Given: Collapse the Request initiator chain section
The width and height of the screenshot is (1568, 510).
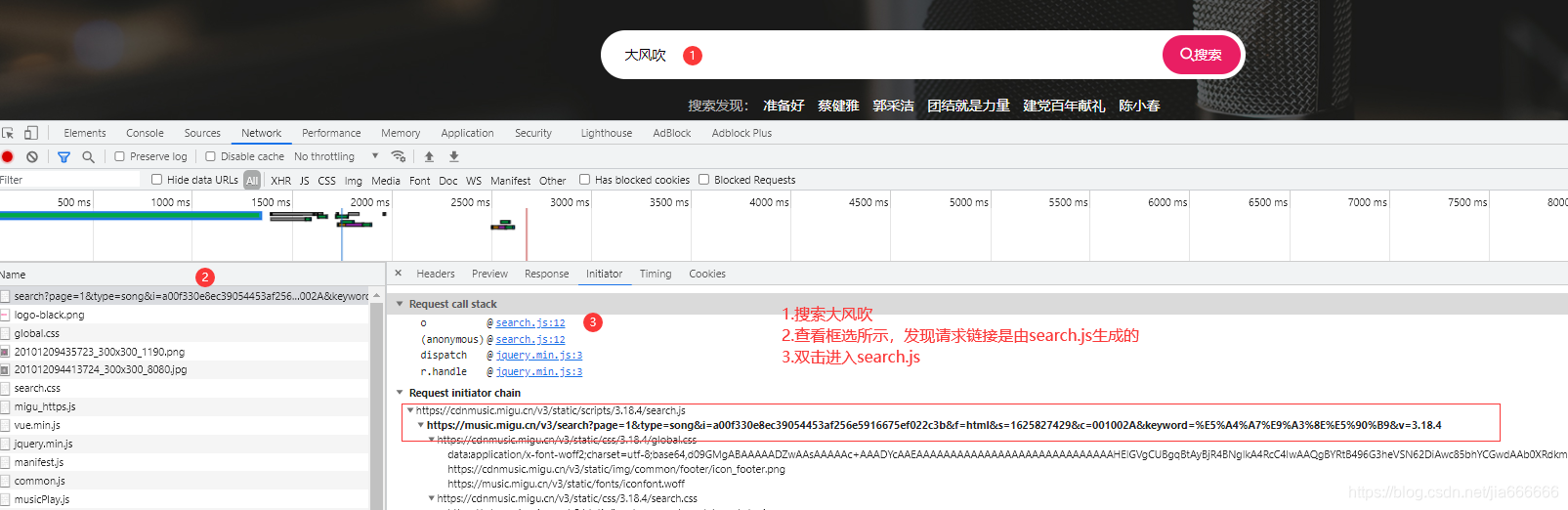Looking at the screenshot, I should pos(400,393).
